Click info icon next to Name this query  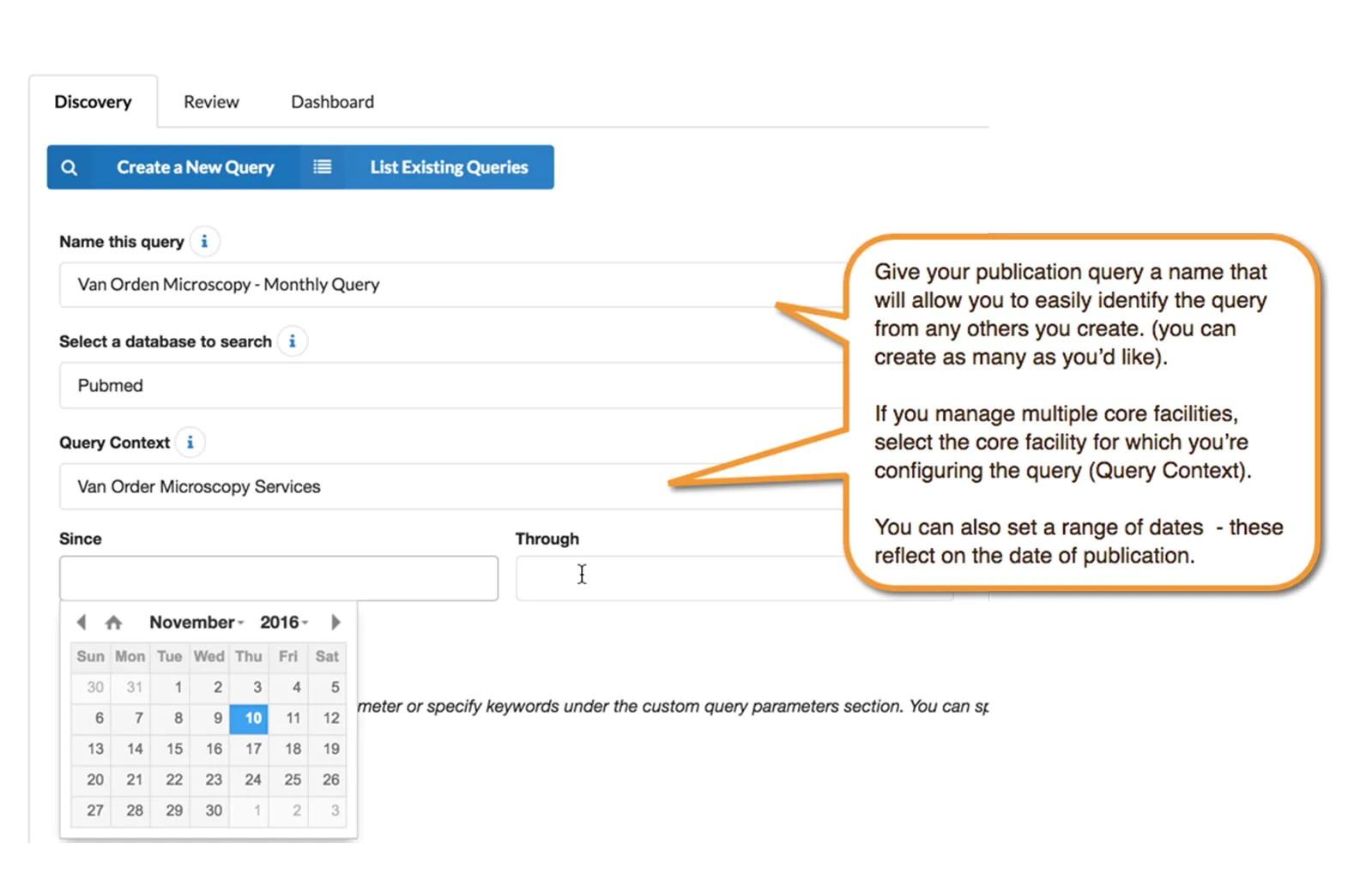204,242
